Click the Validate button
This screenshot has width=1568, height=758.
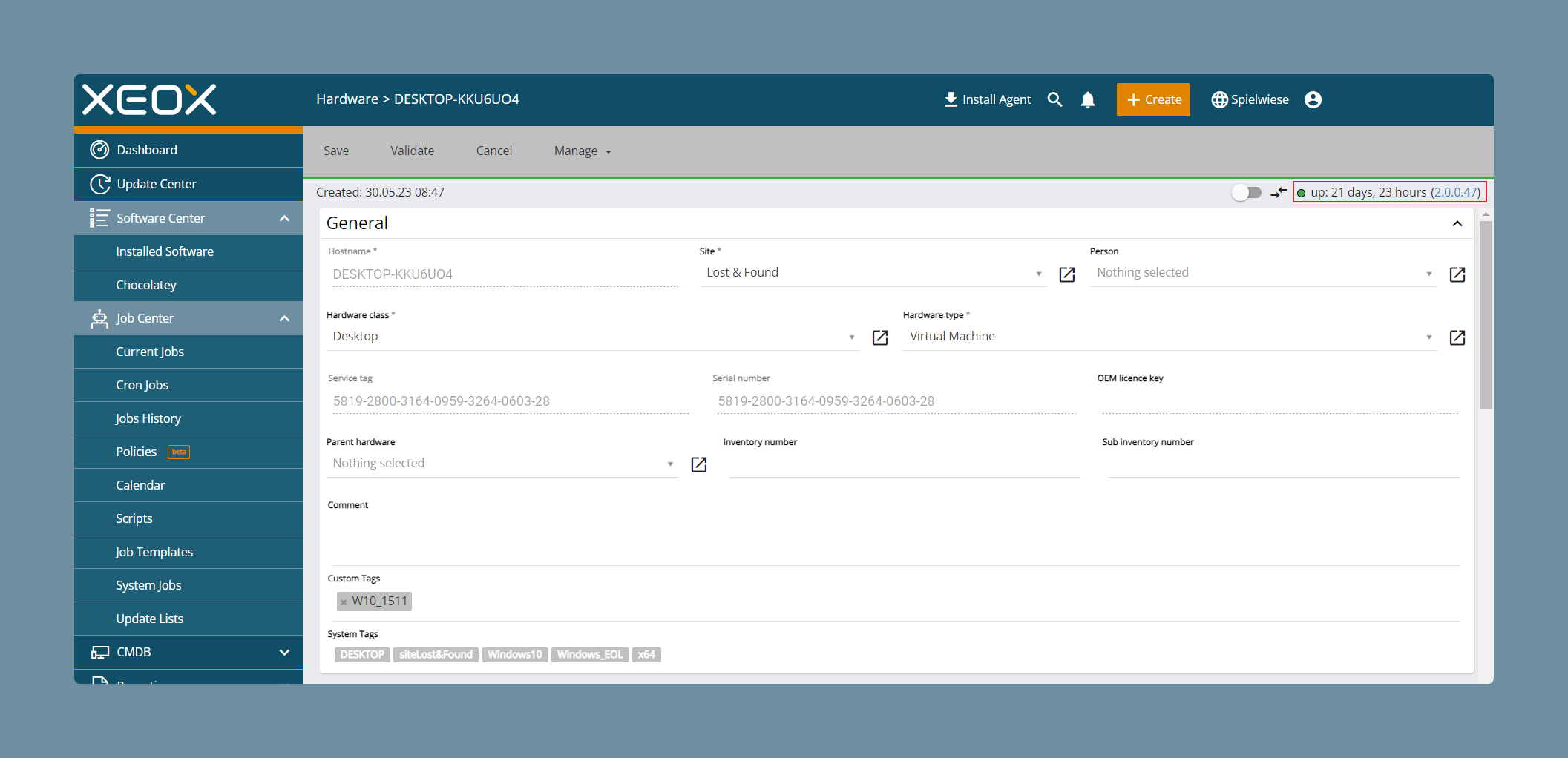point(413,151)
